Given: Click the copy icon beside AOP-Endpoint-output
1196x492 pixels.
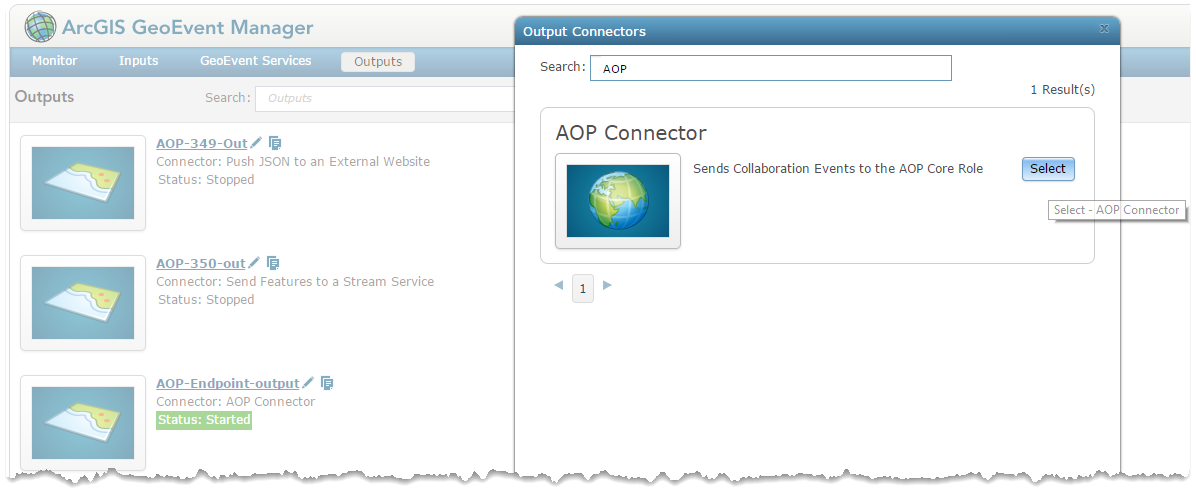Looking at the screenshot, I should pyautogui.click(x=327, y=383).
